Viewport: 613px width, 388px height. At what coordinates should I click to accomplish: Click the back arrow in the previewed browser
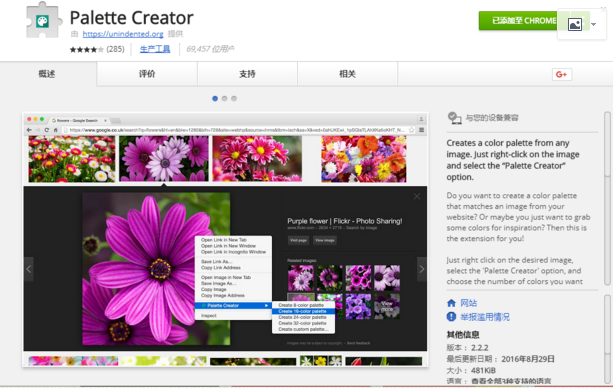(x=29, y=130)
